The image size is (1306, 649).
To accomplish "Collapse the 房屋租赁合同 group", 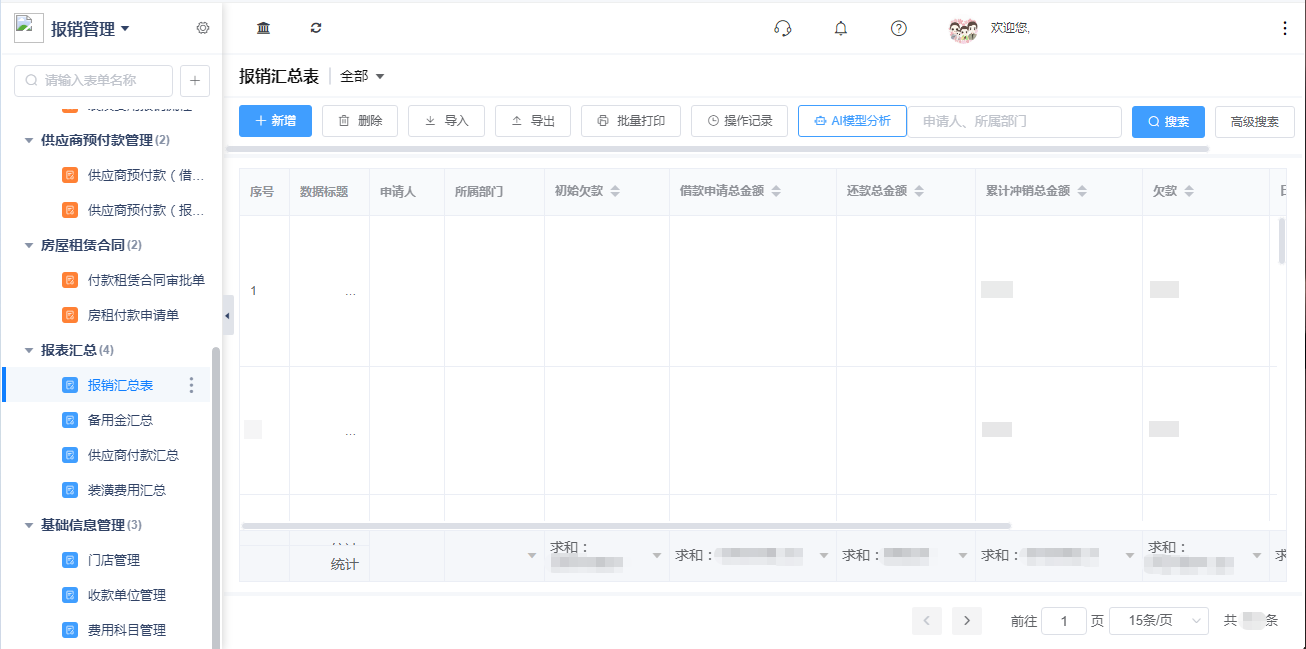I will coord(29,245).
